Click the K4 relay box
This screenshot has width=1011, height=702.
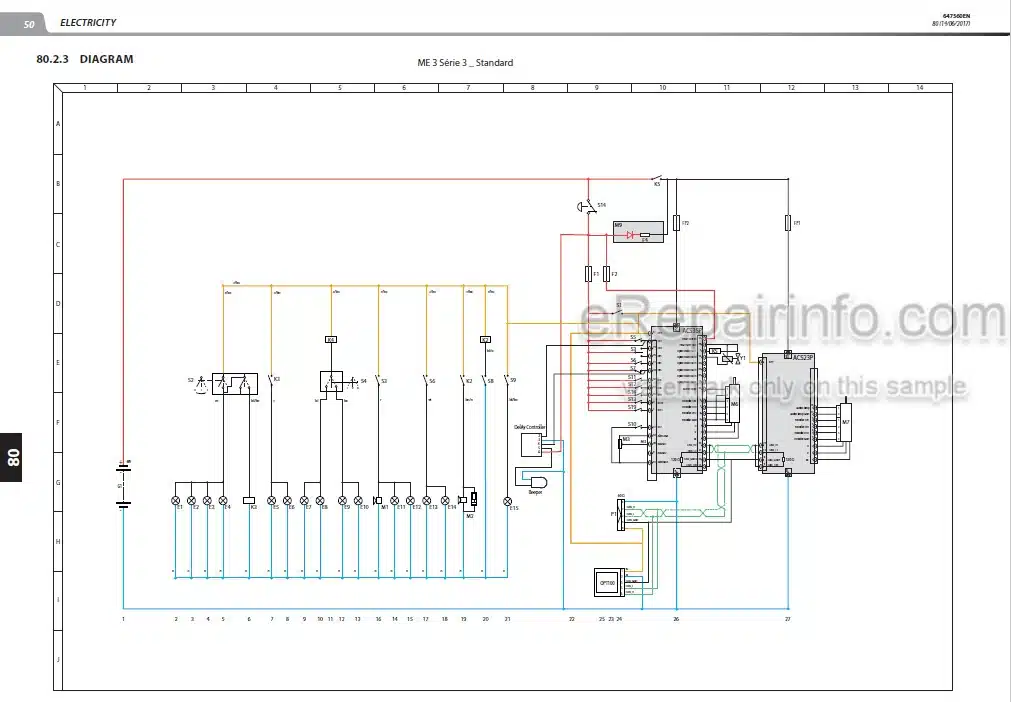click(331, 339)
